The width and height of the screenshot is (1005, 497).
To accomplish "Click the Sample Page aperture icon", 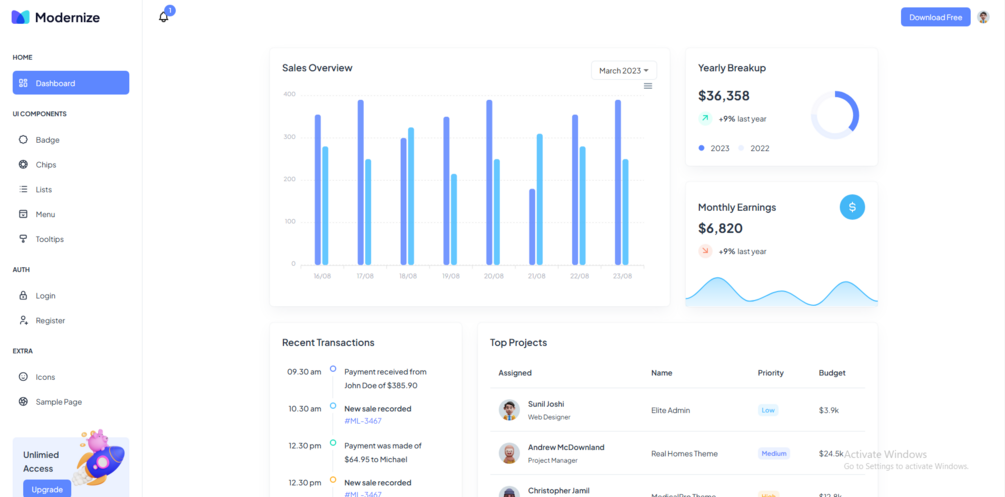I will click(x=23, y=401).
